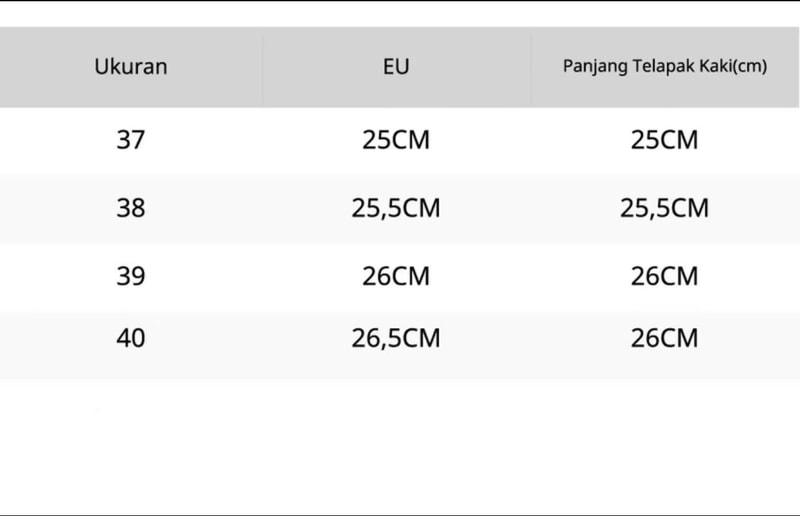
Task: Click the EU column header
Action: [396, 67]
